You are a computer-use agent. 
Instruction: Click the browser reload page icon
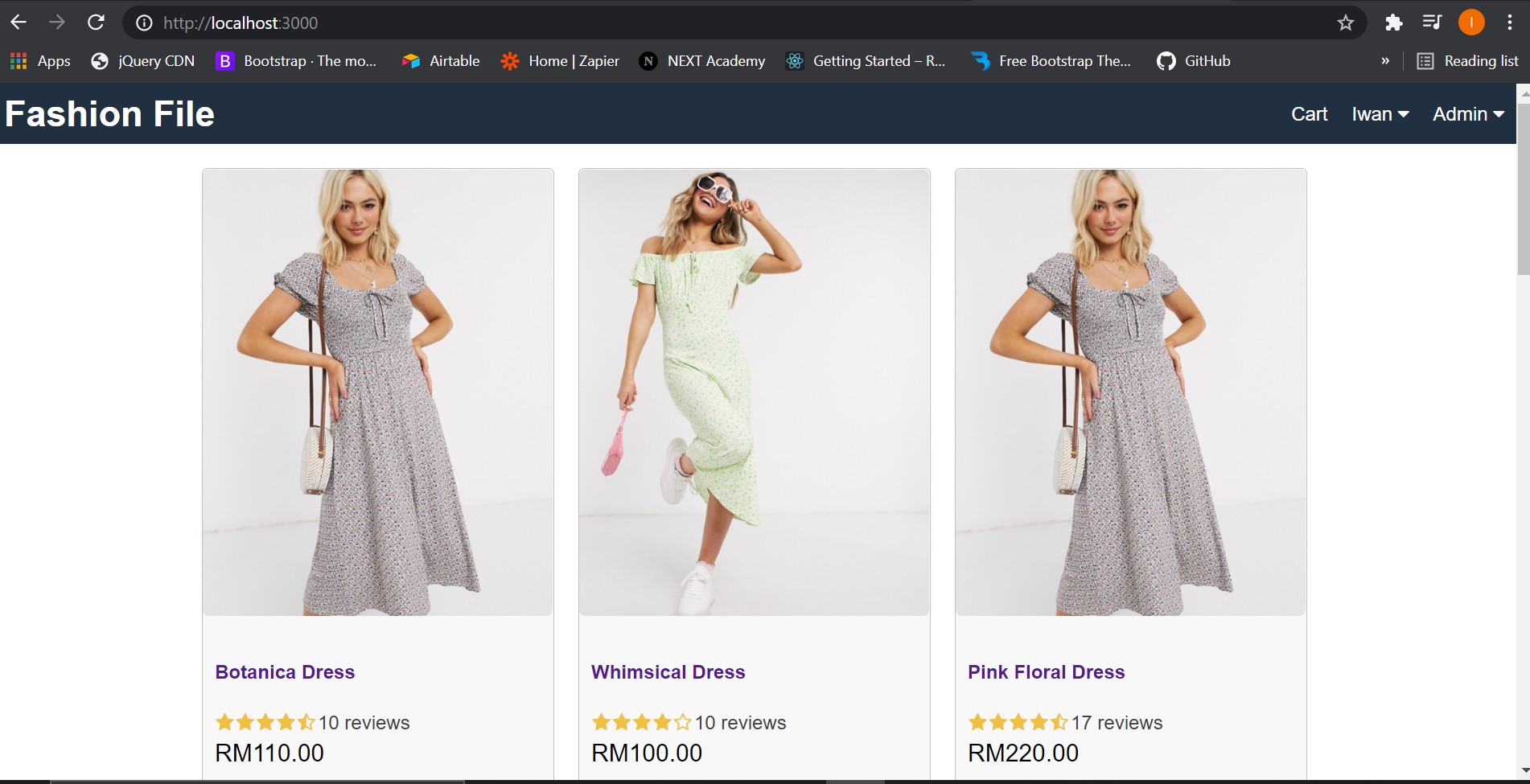pyautogui.click(x=96, y=23)
